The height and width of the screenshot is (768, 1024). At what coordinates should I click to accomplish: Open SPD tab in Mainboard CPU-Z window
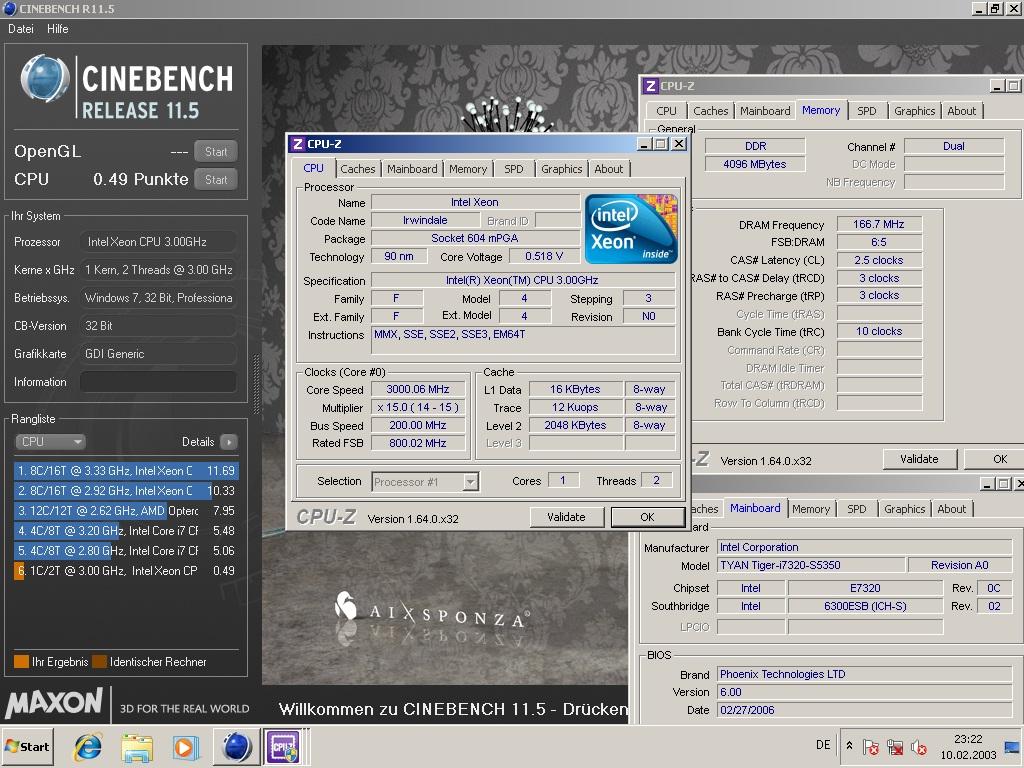tap(857, 509)
